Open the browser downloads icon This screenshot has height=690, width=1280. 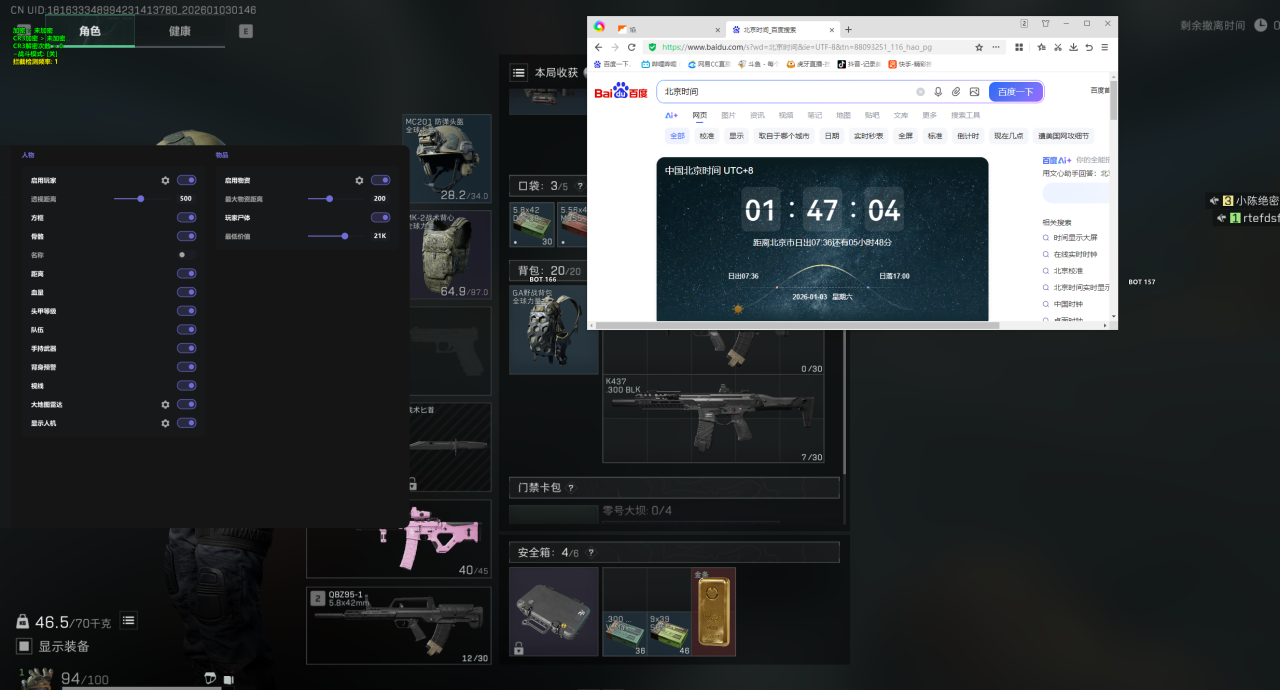pos(1073,47)
